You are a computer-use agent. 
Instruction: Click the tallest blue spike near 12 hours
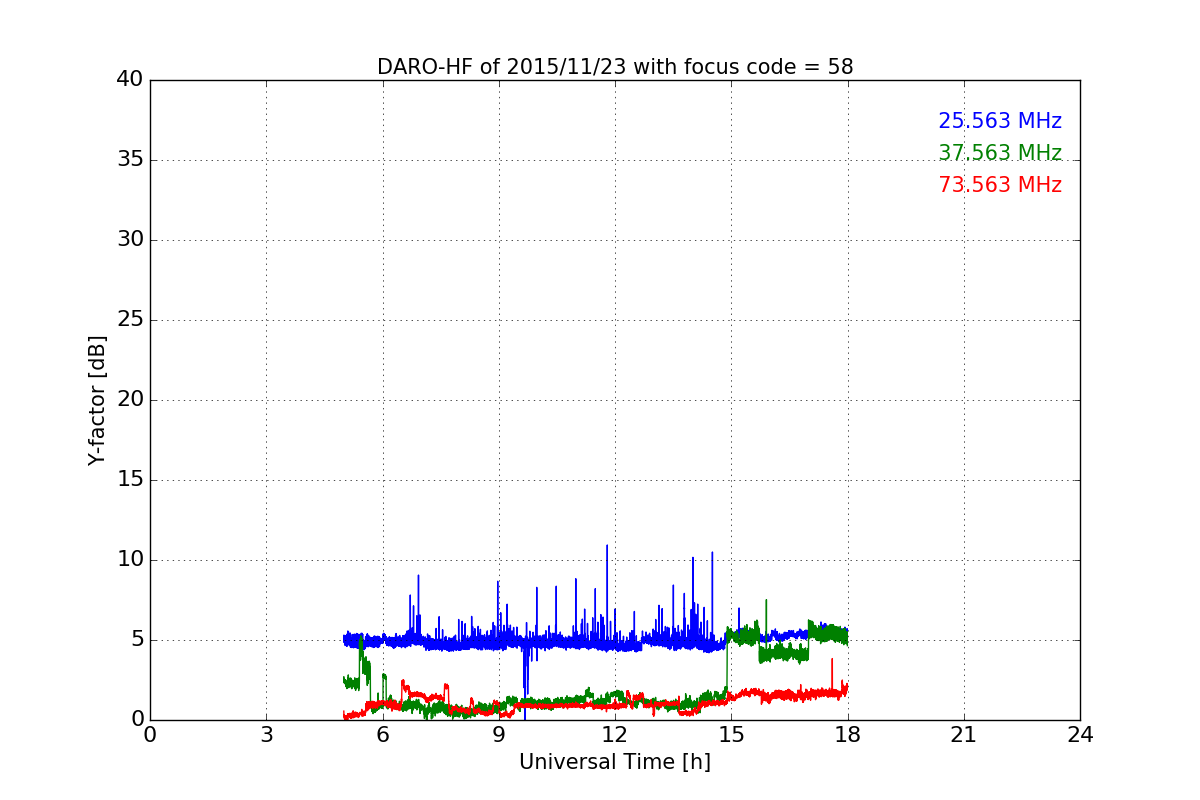[x=607, y=547]
